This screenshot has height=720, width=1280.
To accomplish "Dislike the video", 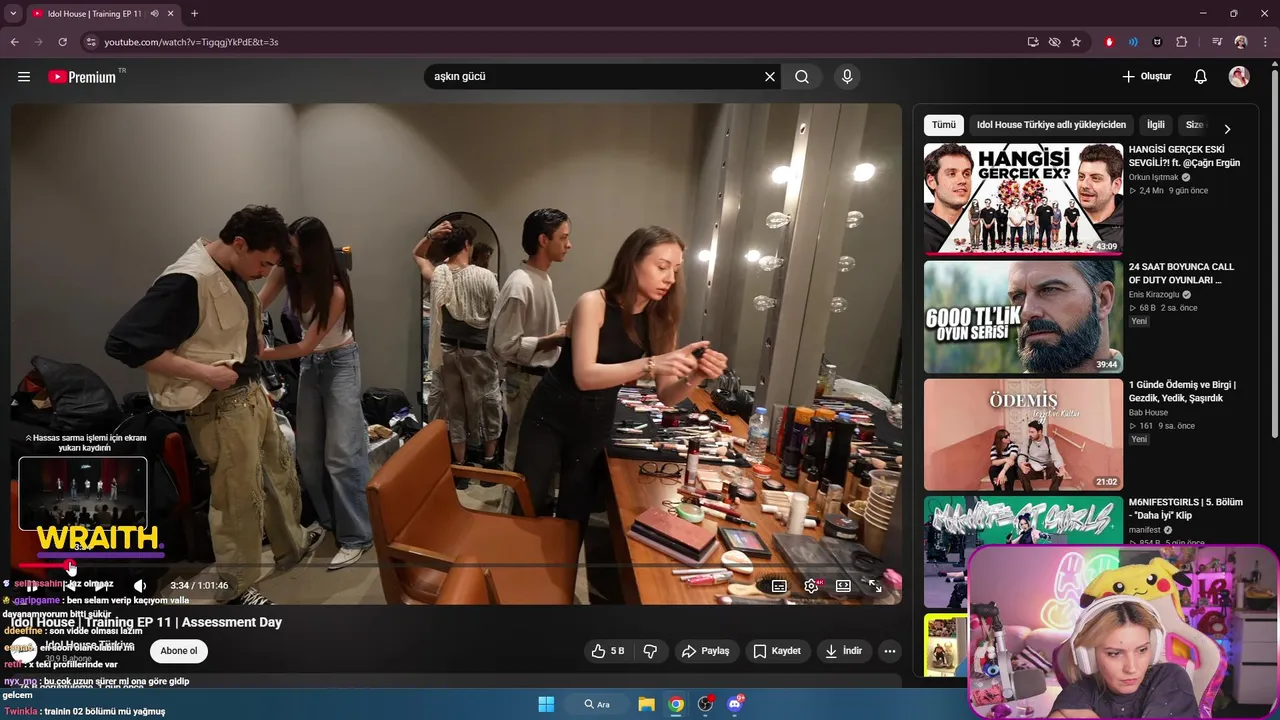I will [x=650, y=651].
